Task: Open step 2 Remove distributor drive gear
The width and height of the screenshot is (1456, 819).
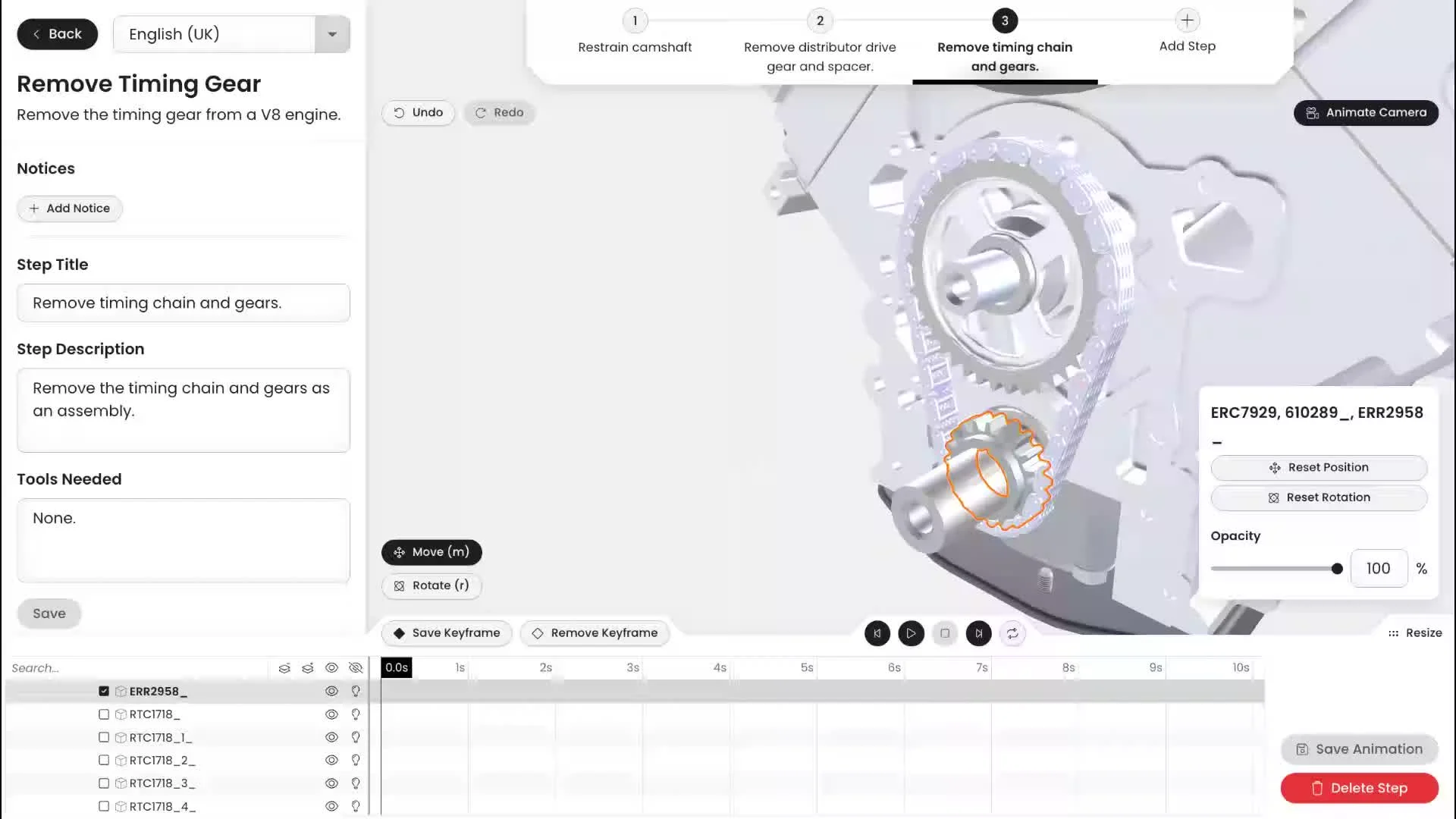Action: click(820, 21)
